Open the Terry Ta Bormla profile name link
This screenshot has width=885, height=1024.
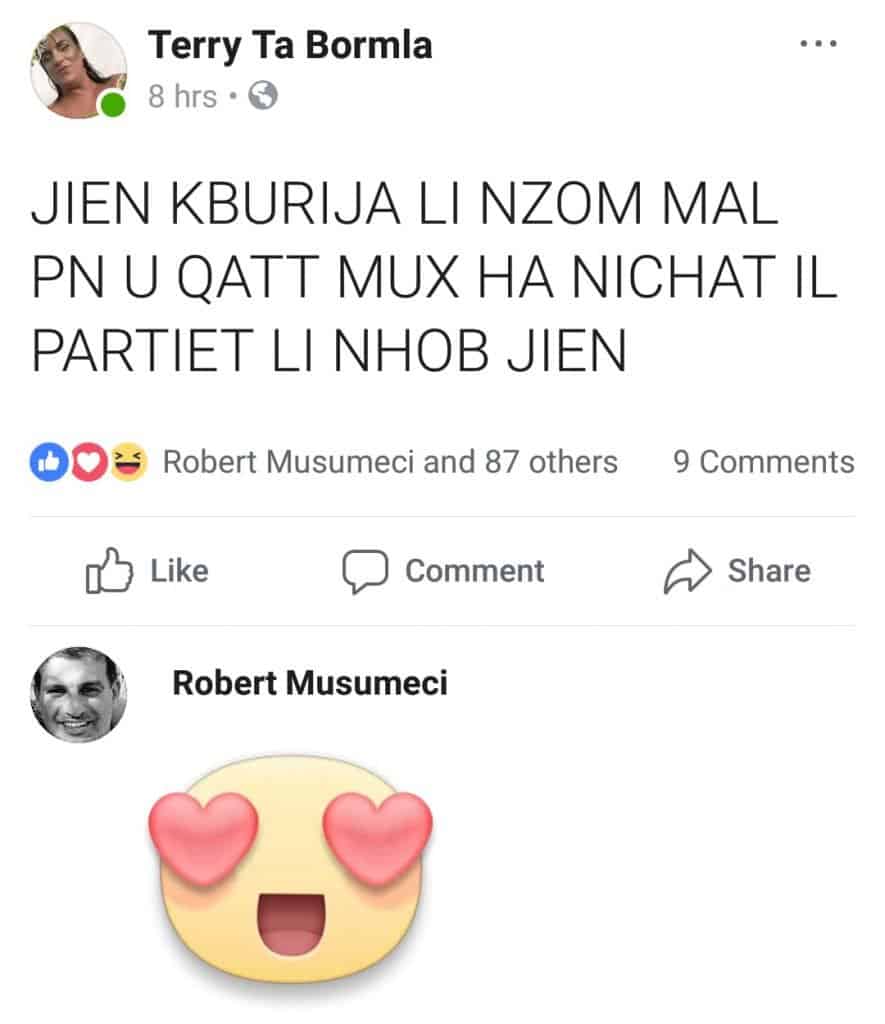pos(290,46)
